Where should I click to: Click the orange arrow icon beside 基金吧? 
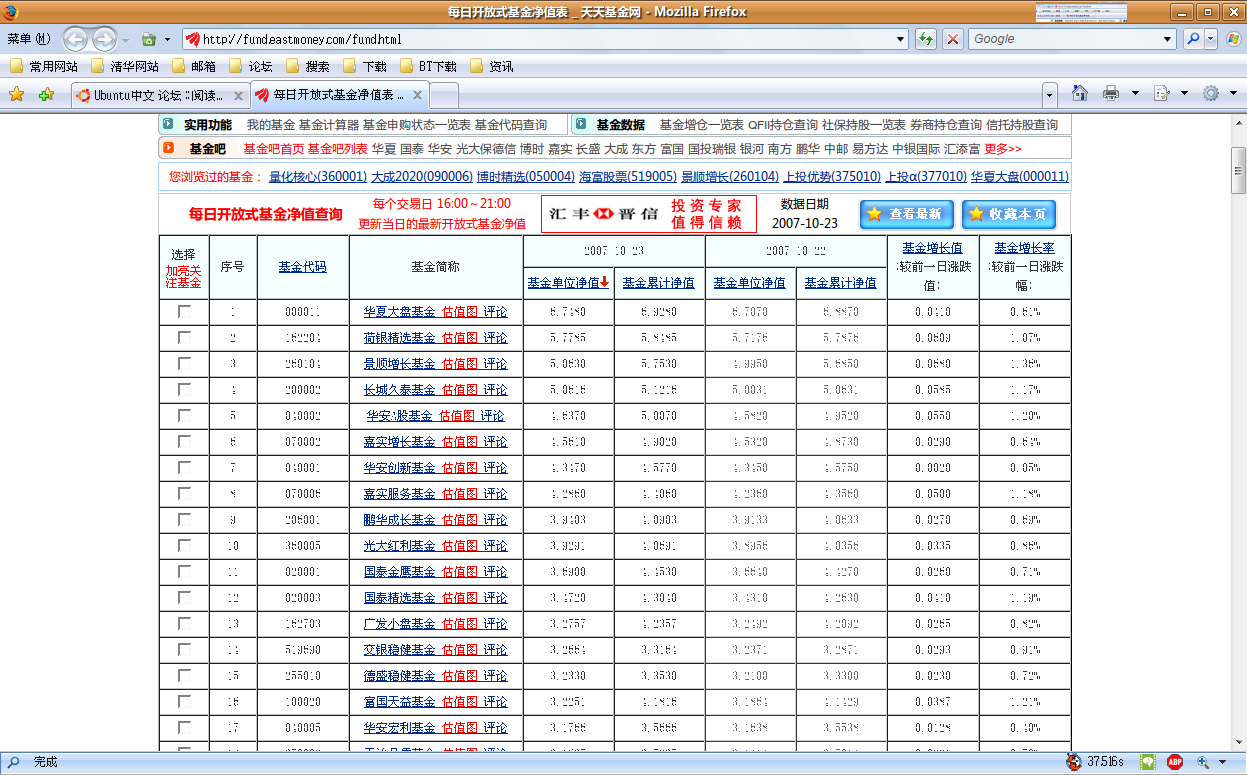(x=168, y=148)
